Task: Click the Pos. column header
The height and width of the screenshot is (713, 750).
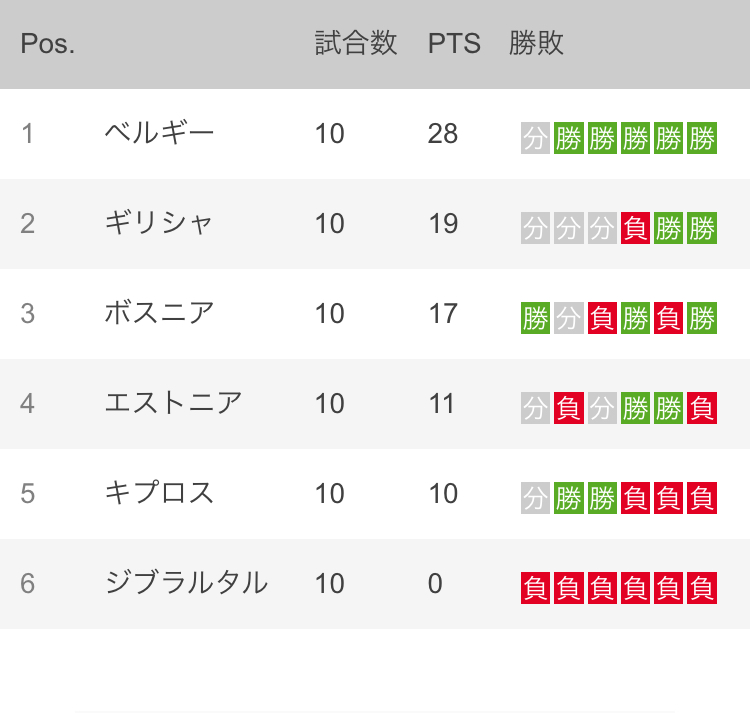Action: pyautogui.click(x=47, y=44)
